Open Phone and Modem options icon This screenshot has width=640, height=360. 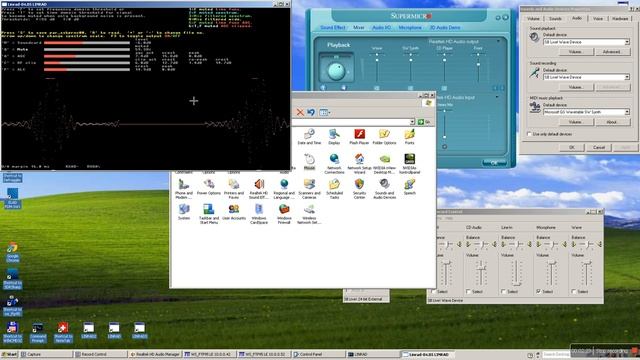coord(184,189)
